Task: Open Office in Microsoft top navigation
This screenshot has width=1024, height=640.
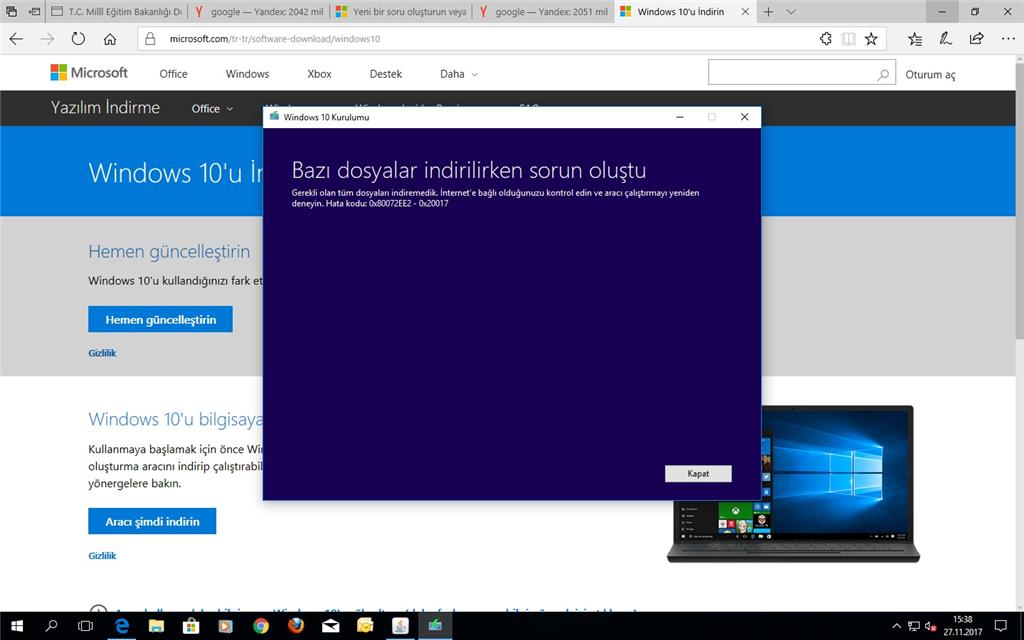Action: pyautogui.click(x=173, y=74)
